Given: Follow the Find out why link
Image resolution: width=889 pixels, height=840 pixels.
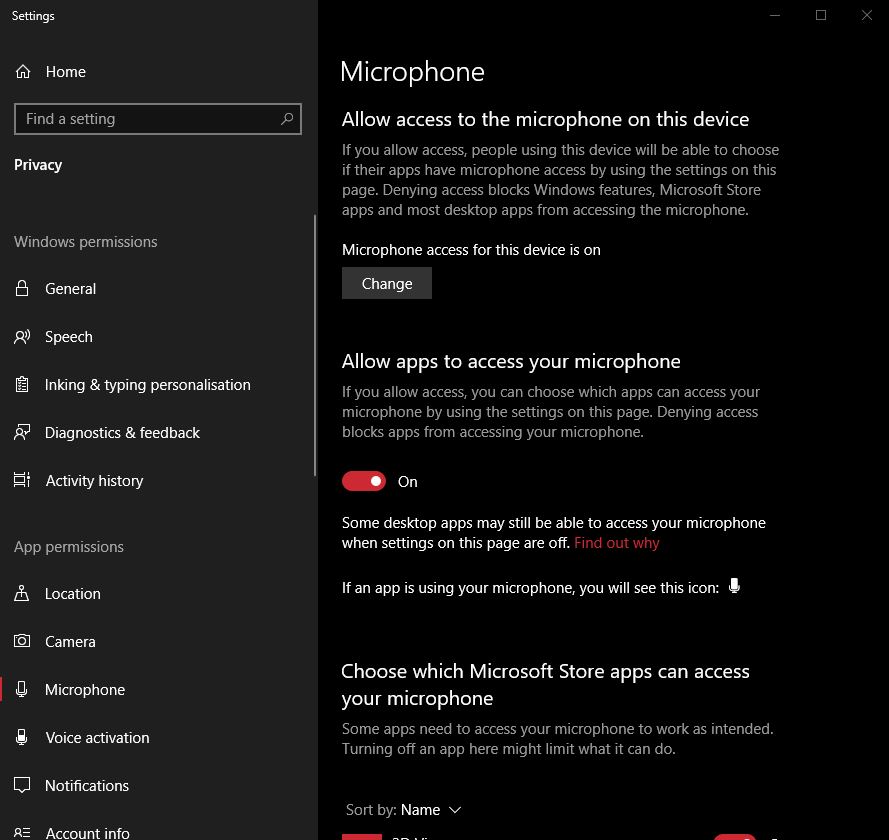Looking at the screenshot, I should (616, 543).
